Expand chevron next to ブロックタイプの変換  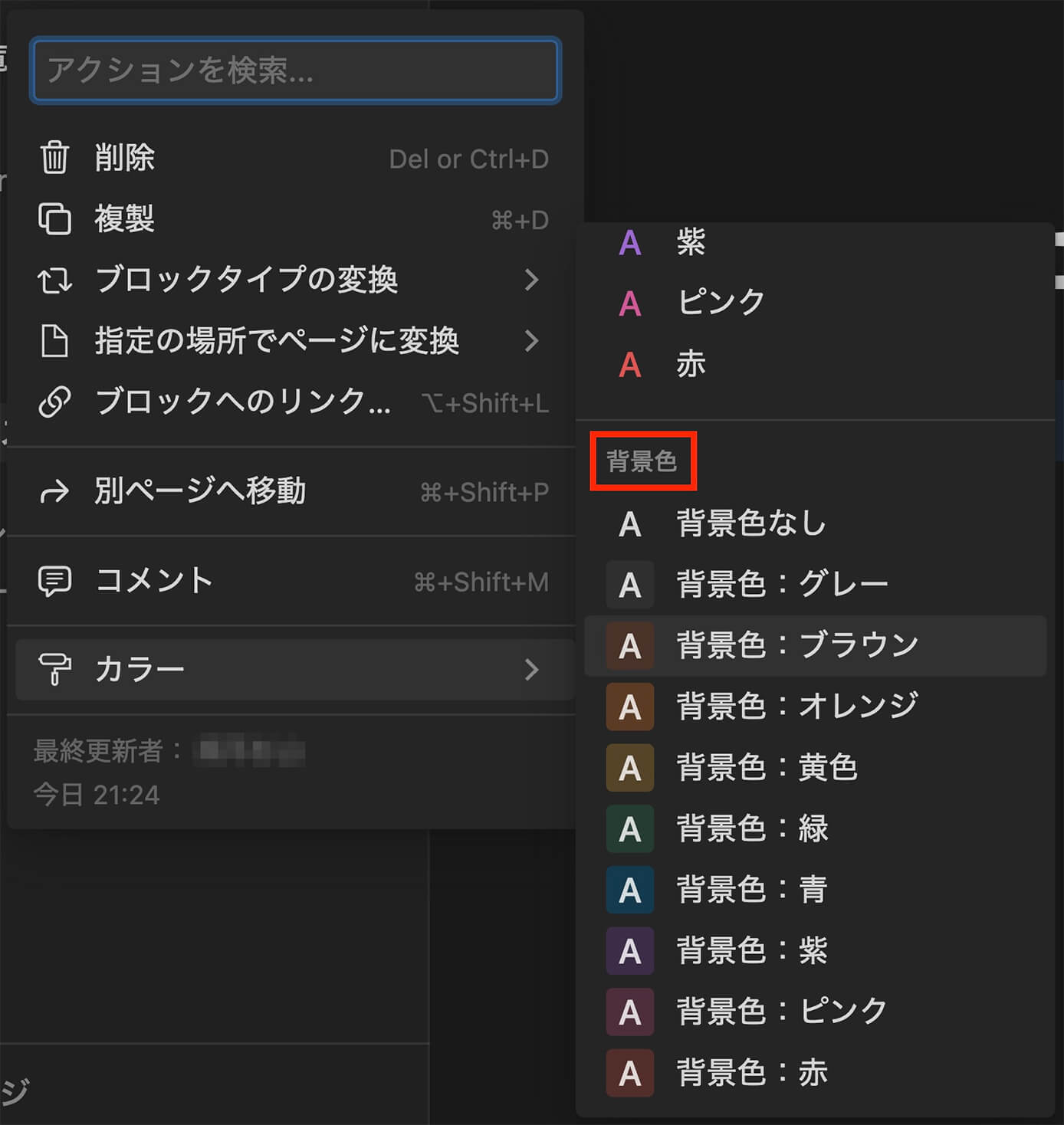(x=532, y=280)
